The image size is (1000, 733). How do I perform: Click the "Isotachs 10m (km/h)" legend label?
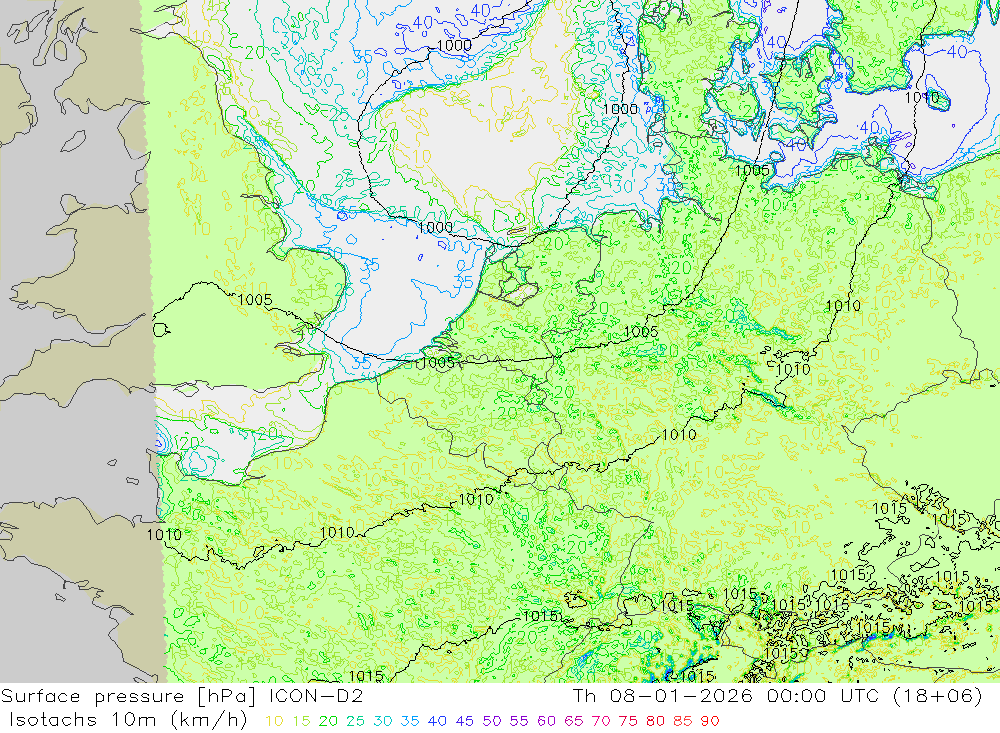coord(128,720)
